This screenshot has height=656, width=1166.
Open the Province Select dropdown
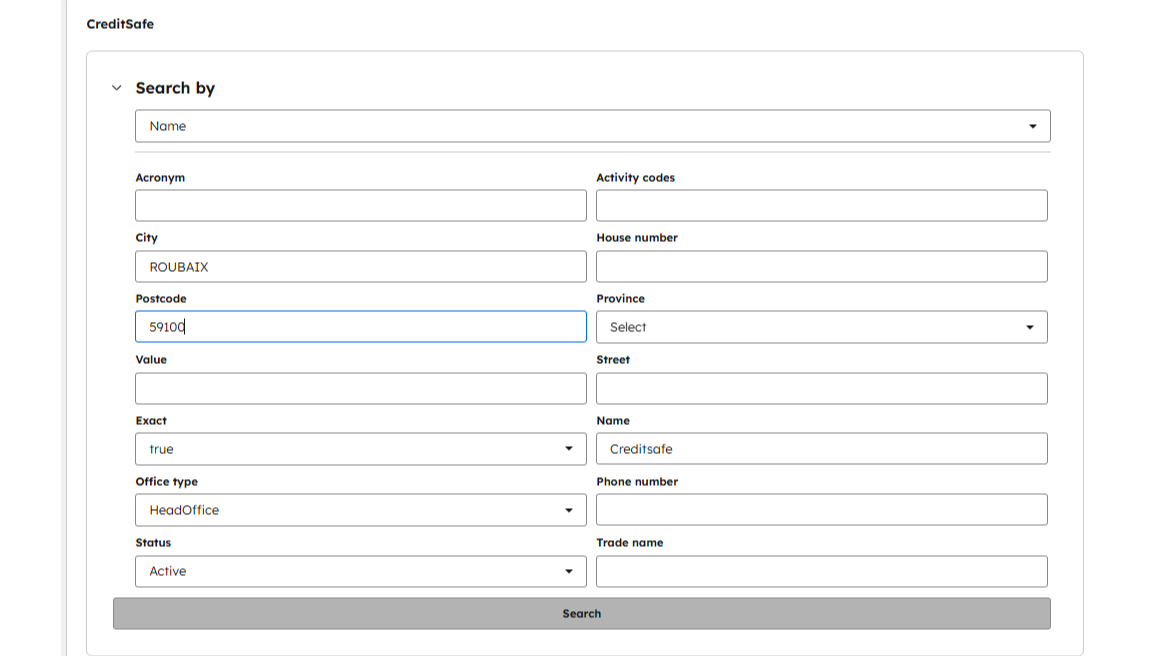(x=822, y=327)
